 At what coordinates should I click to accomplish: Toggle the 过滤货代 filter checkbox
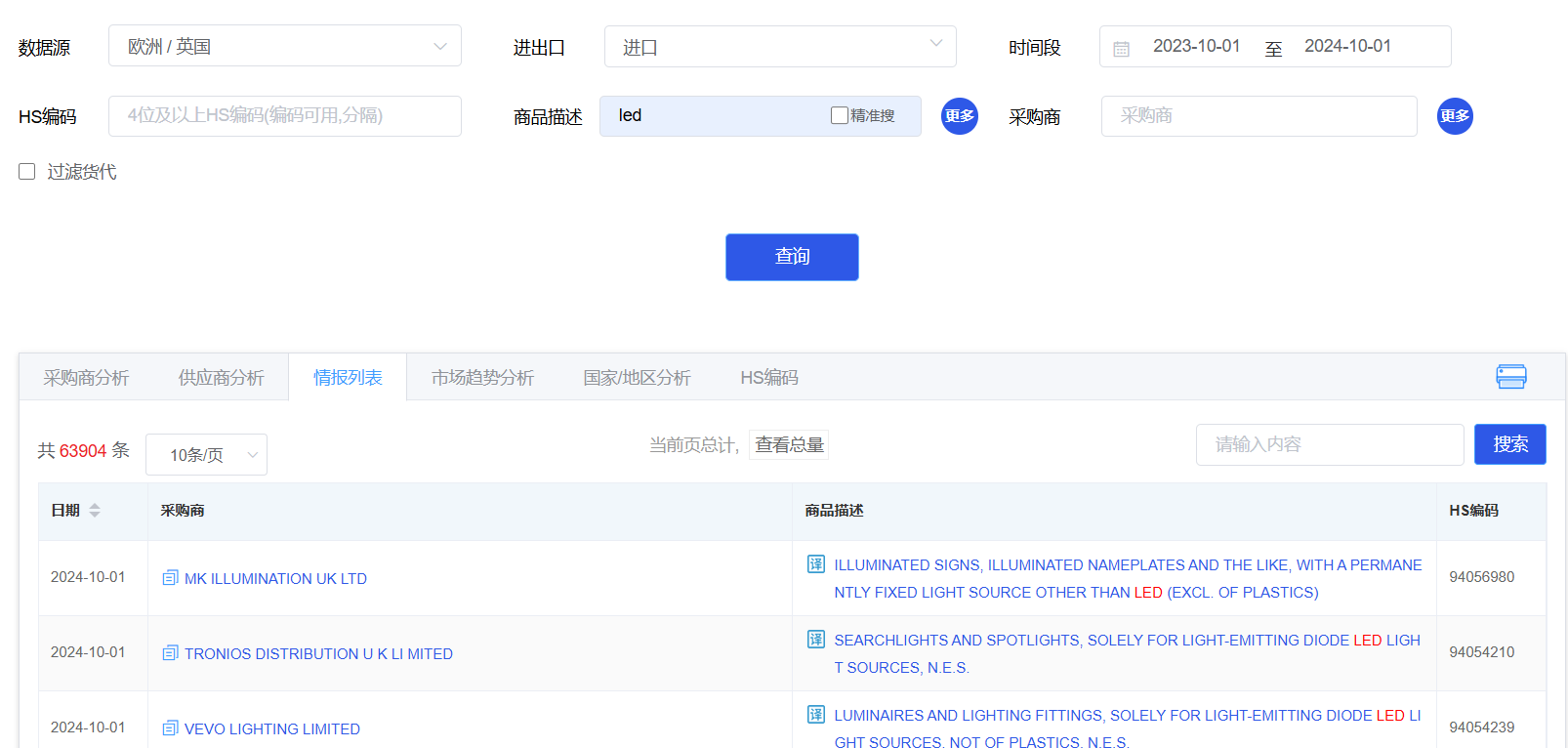[27, 172]
